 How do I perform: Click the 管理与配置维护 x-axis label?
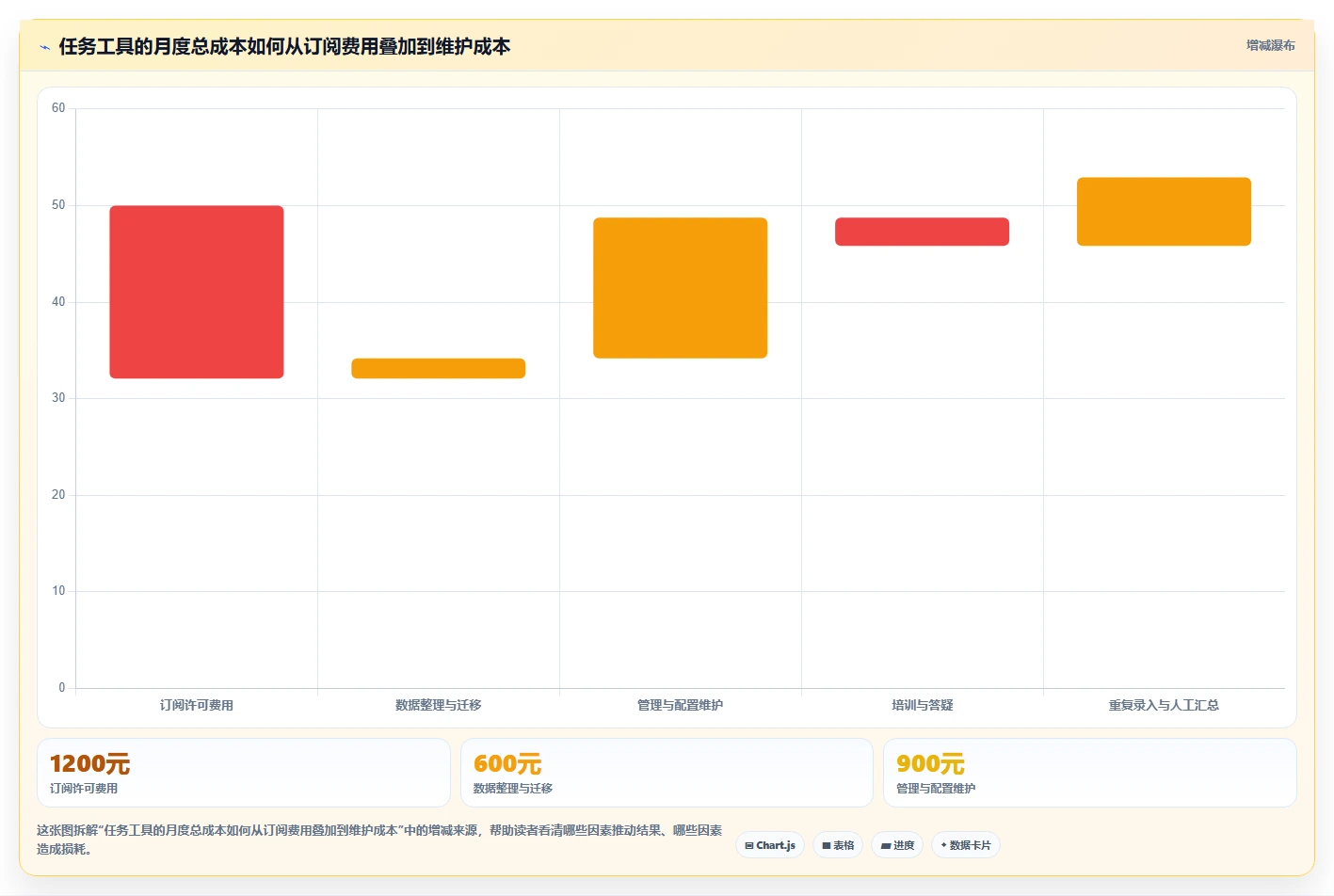681,705
